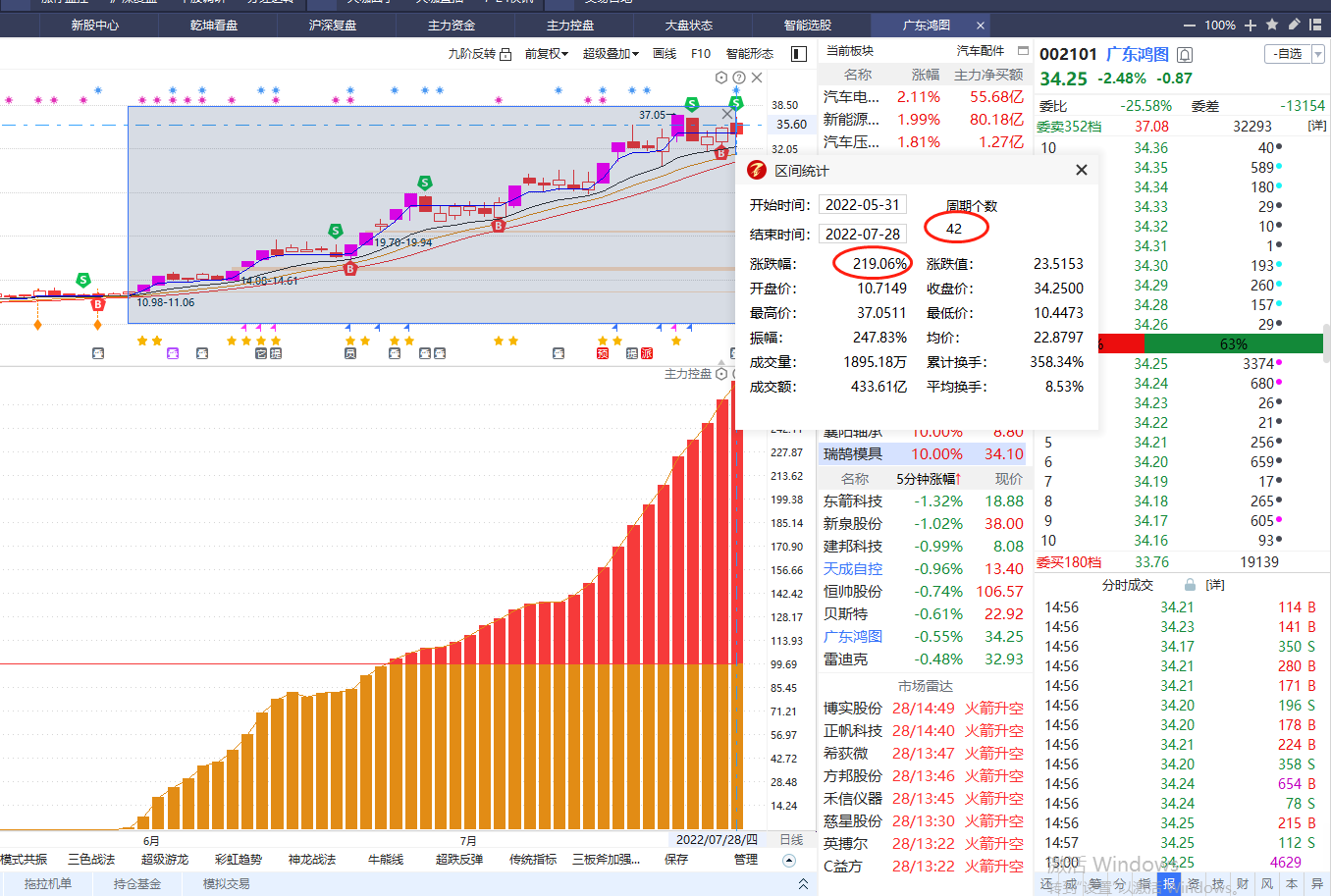Sort by 主力净买额 column
1331x896 pixels.
pos(988,75)
